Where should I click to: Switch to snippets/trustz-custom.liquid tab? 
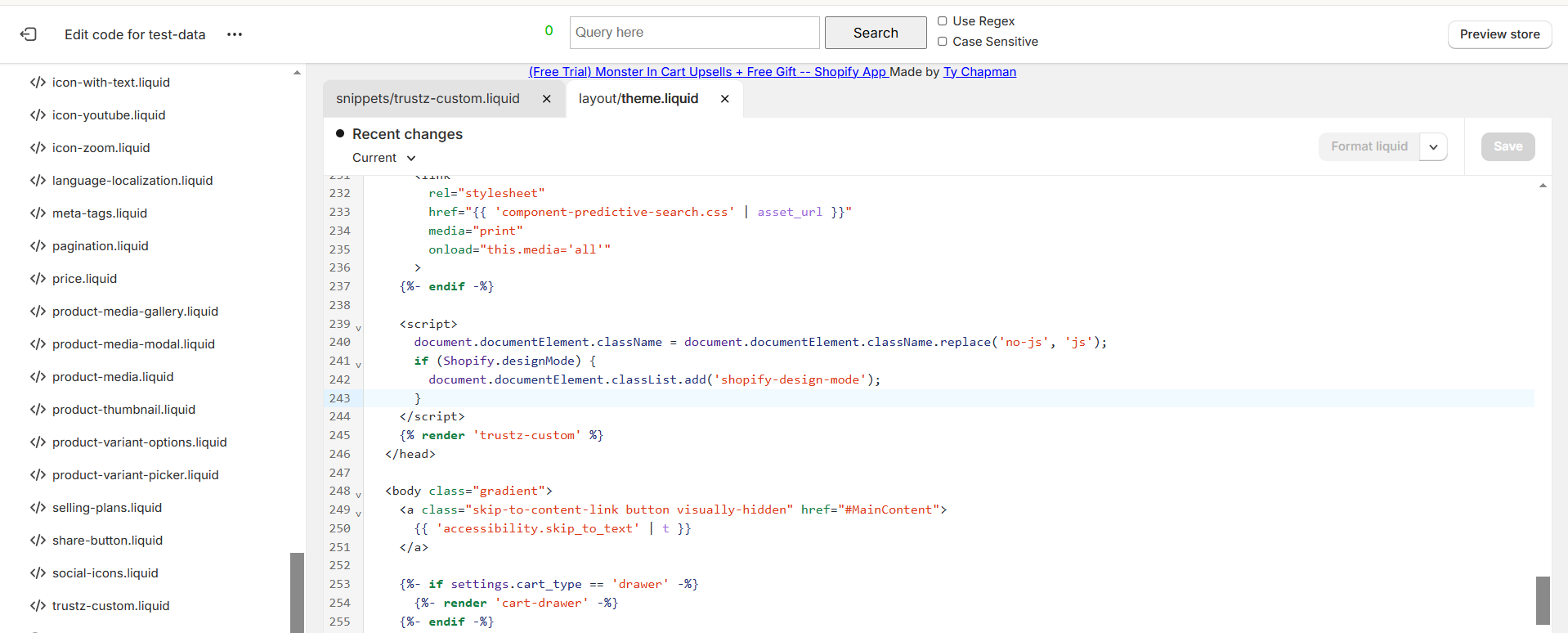428,99
